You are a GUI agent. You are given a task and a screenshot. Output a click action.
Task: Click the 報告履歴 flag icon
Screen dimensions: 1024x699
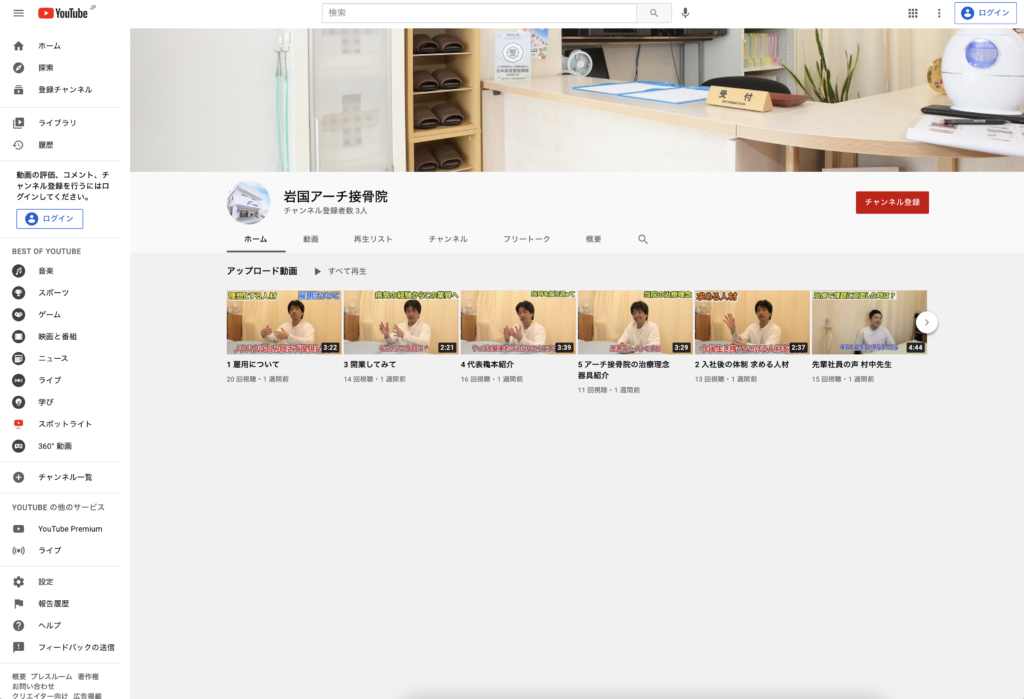pyautogui.click(x=18, y=604)
